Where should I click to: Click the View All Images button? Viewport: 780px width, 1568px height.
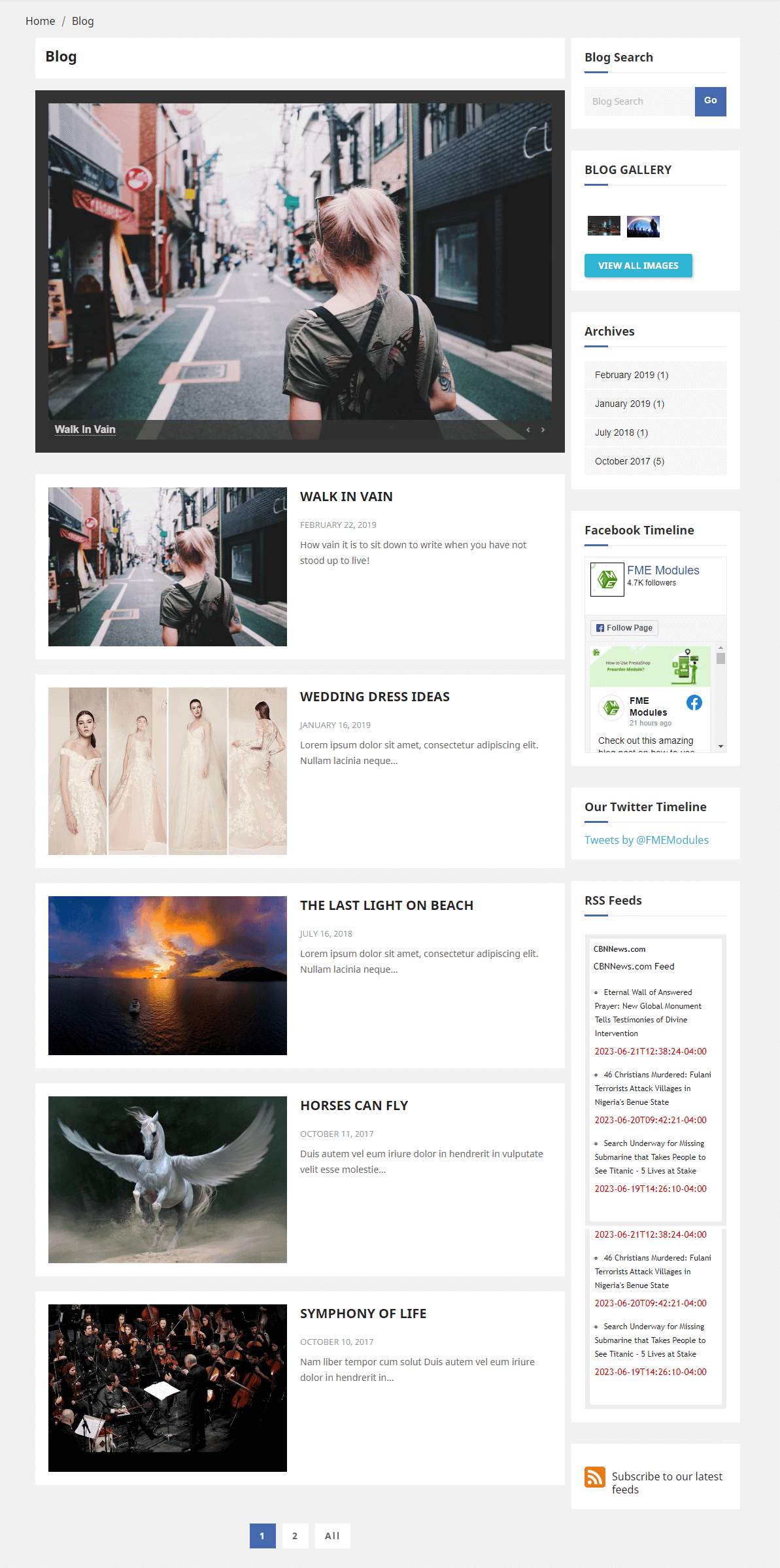(637, 266)
